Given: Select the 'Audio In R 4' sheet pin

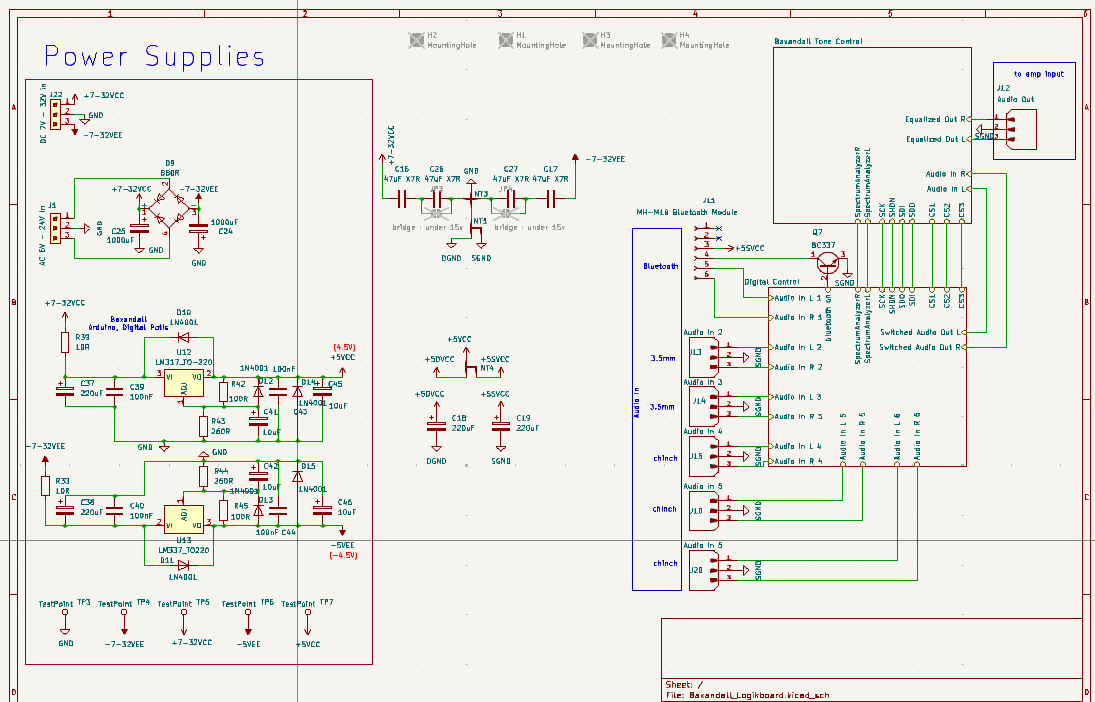Looking at the screenshot, I should (797, 461).
